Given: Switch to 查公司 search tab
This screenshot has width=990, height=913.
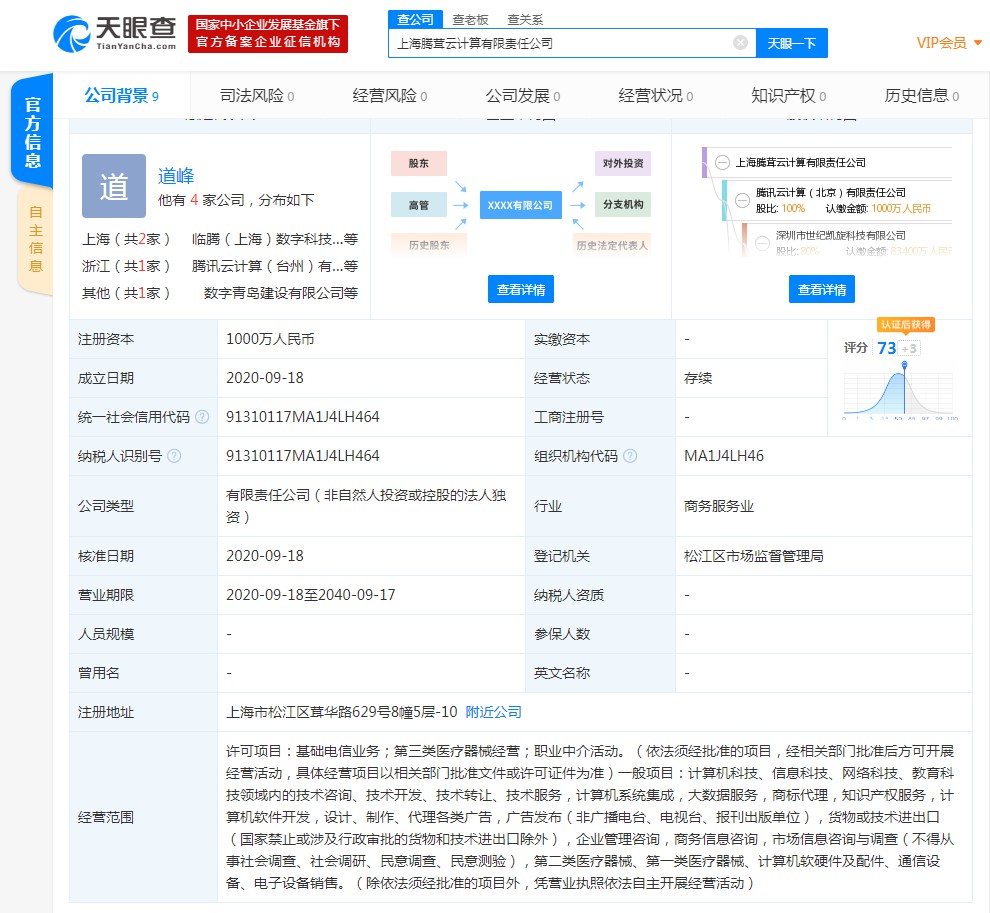Looking at the screenshot, I should 415,20.
